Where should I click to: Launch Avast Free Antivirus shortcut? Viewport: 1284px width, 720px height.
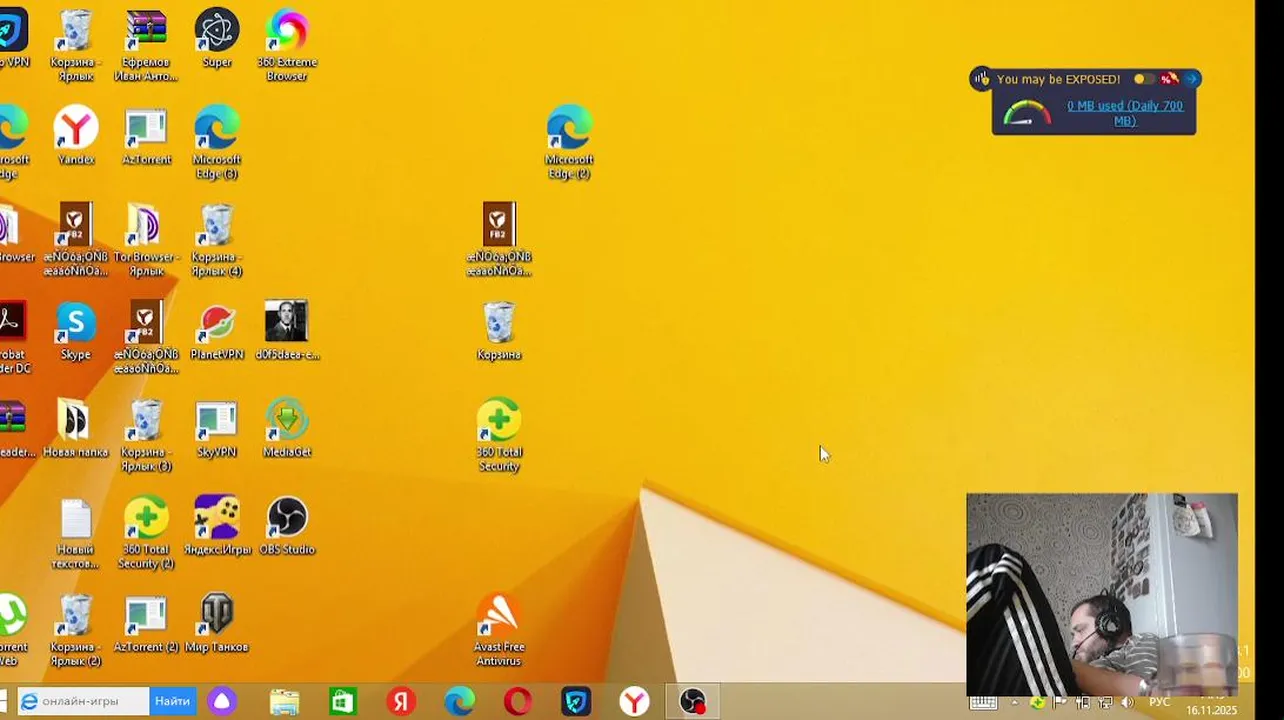(x=499, y=630)
